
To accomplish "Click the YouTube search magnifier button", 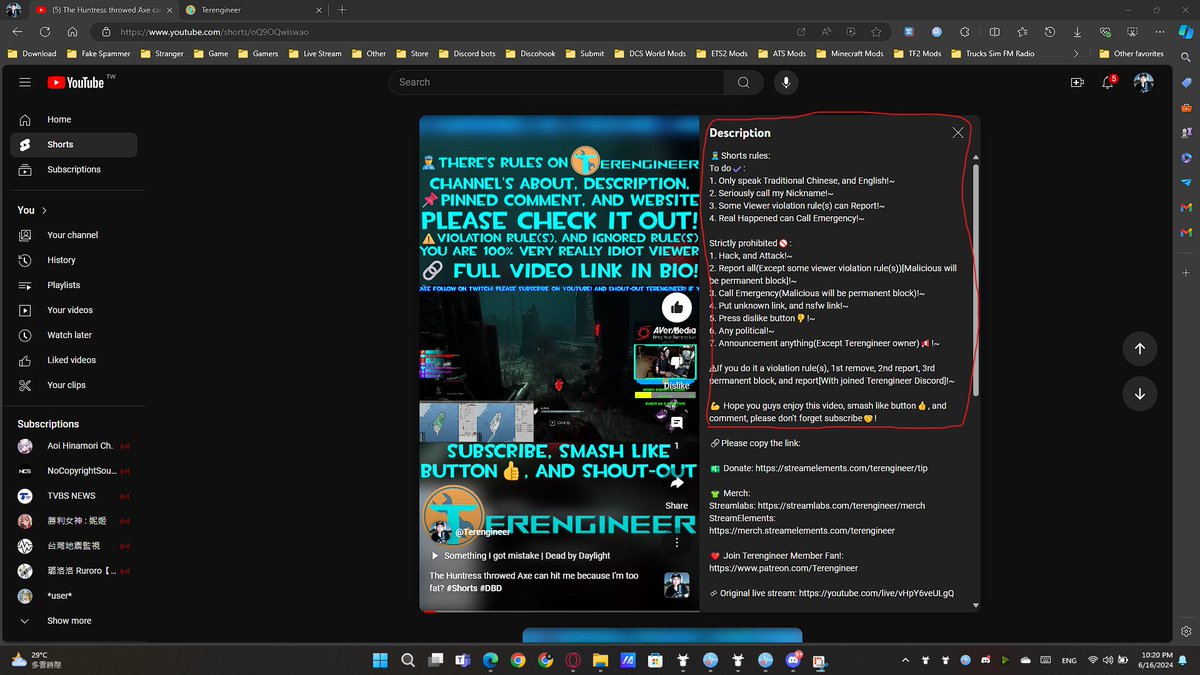I will click(743, 82).
